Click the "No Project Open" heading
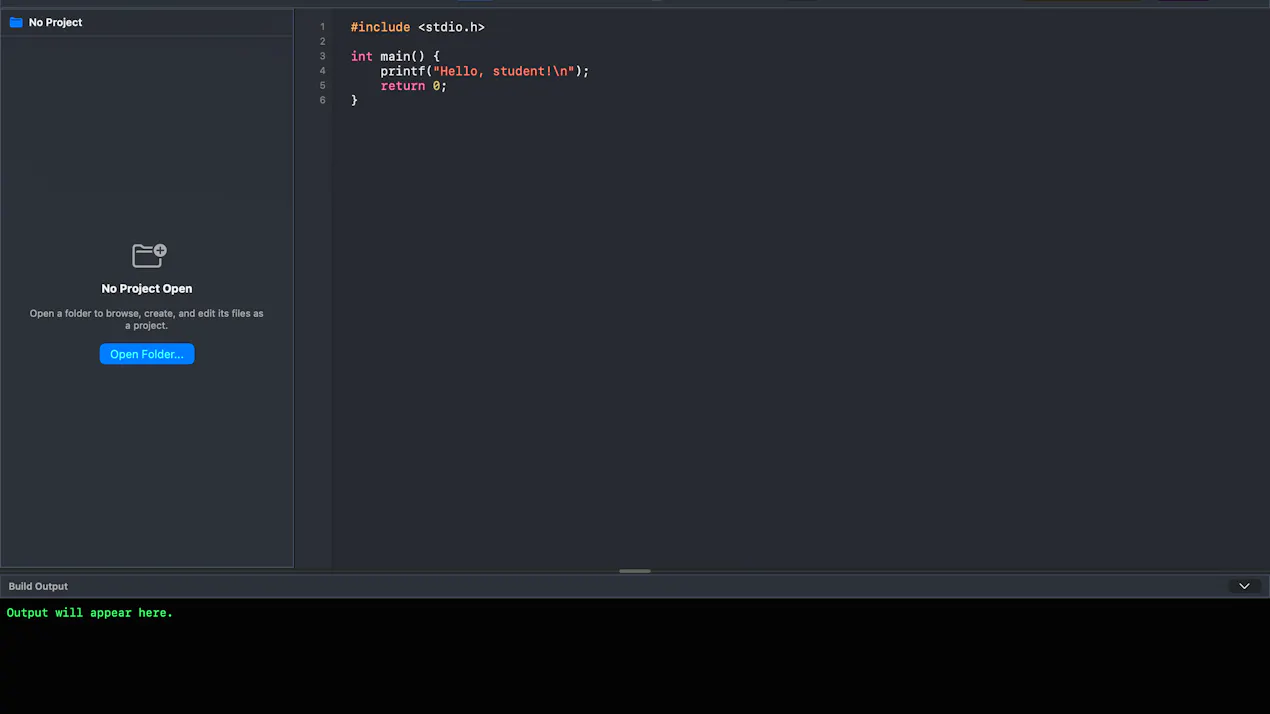The width and height of the screenshot is (1270, 714). click(147, 288)
